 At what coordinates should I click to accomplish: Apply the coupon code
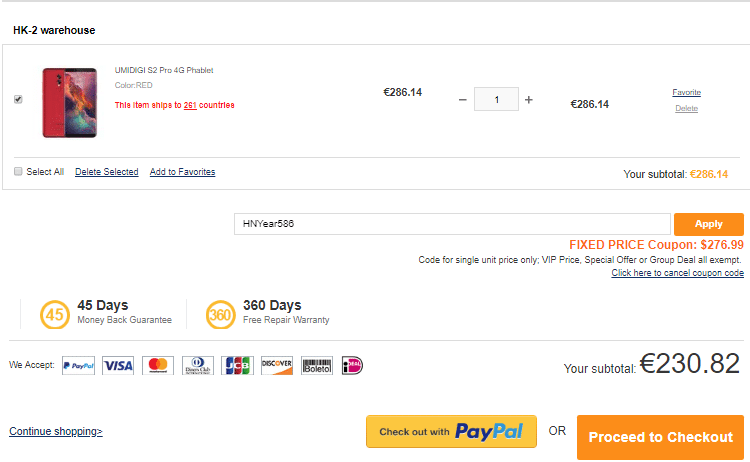(x=708, y=224)
